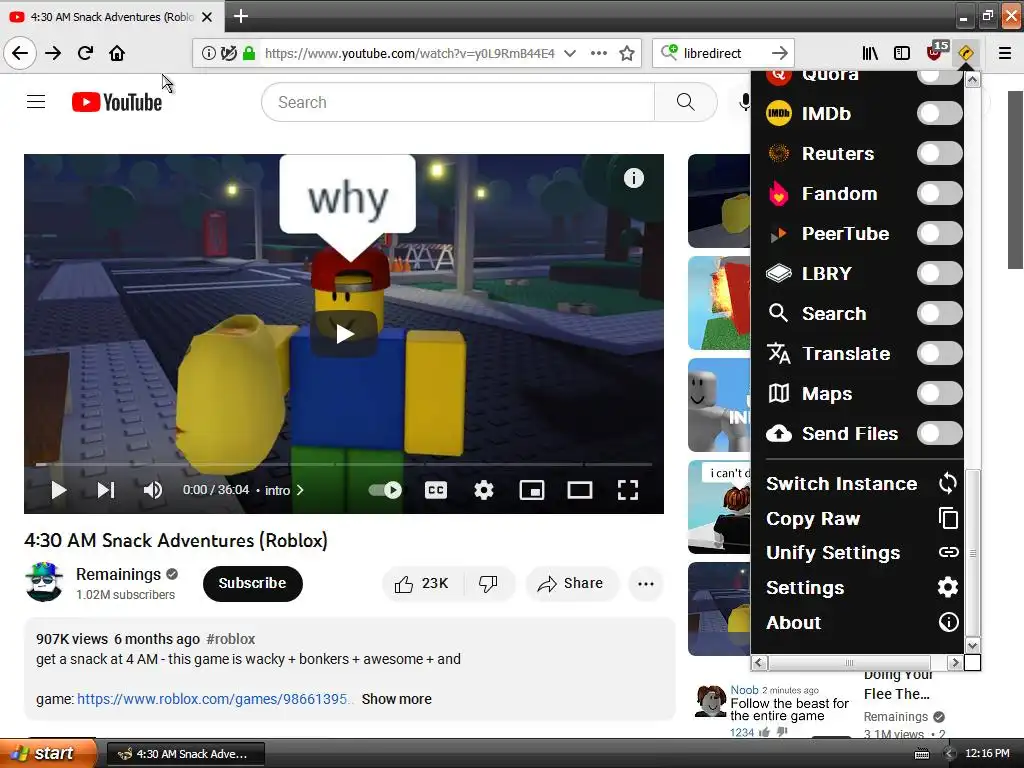The height and width of the screenshot is (768, 1024).
Task: Open the About entry in popup
Action: point(862,622)
